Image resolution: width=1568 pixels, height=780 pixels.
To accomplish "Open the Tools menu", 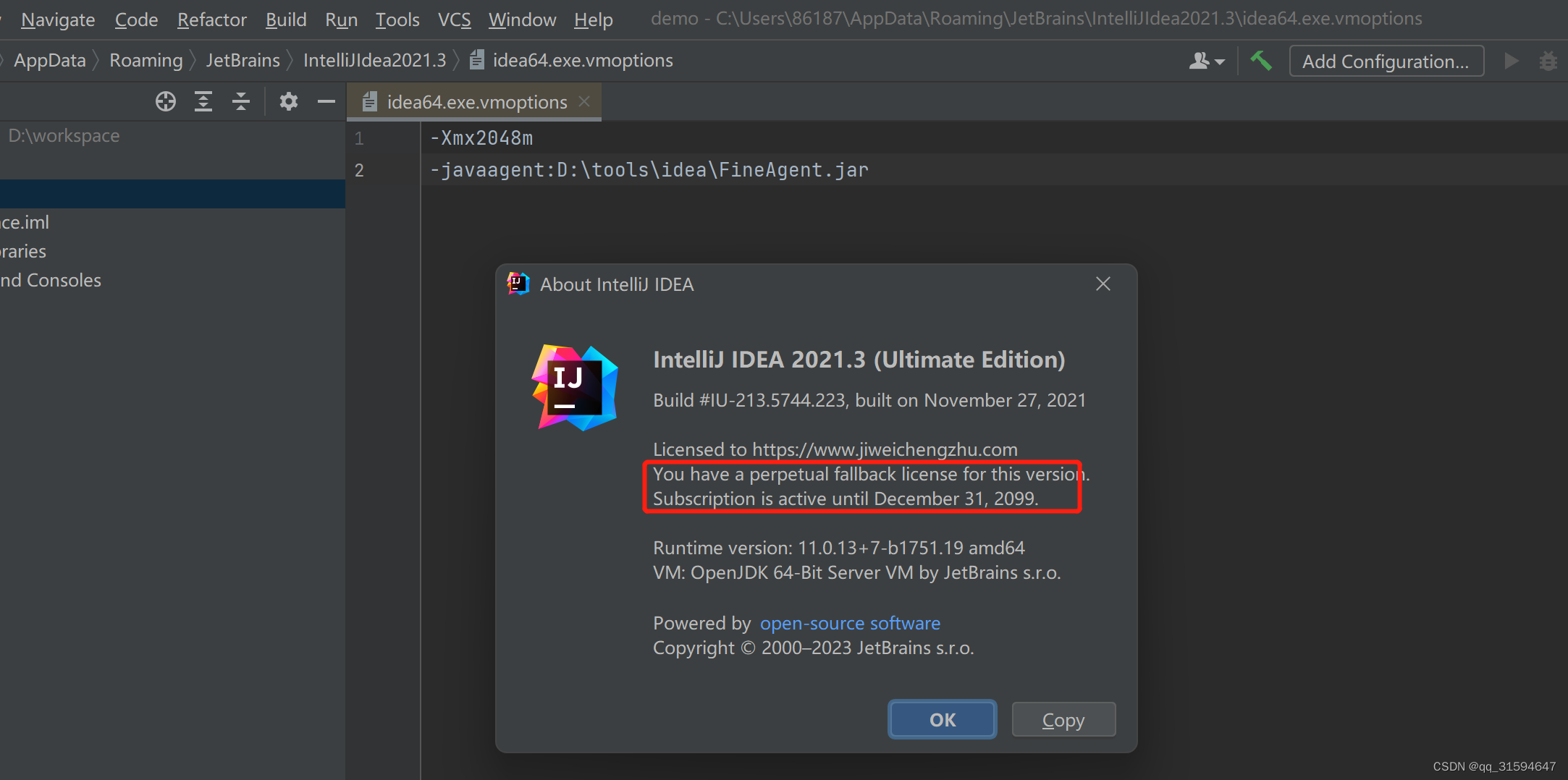I will pyautogui.click(x=397, y=20).
